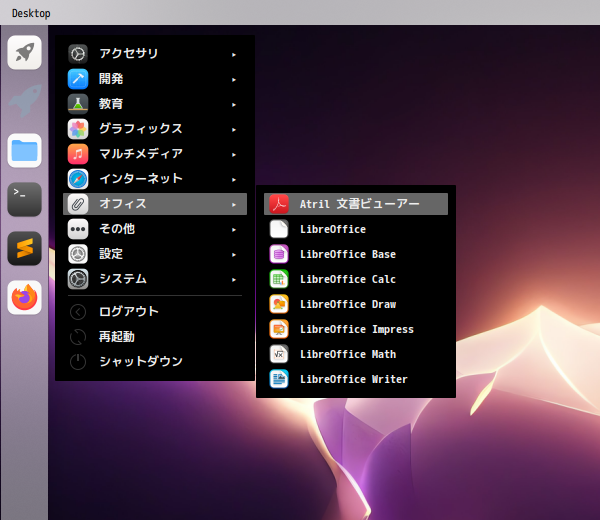Image resolution: width=600 pixels, height=520 pixels.
Task: Click the マルチメディア music note icon
Action: pos(78,154)
